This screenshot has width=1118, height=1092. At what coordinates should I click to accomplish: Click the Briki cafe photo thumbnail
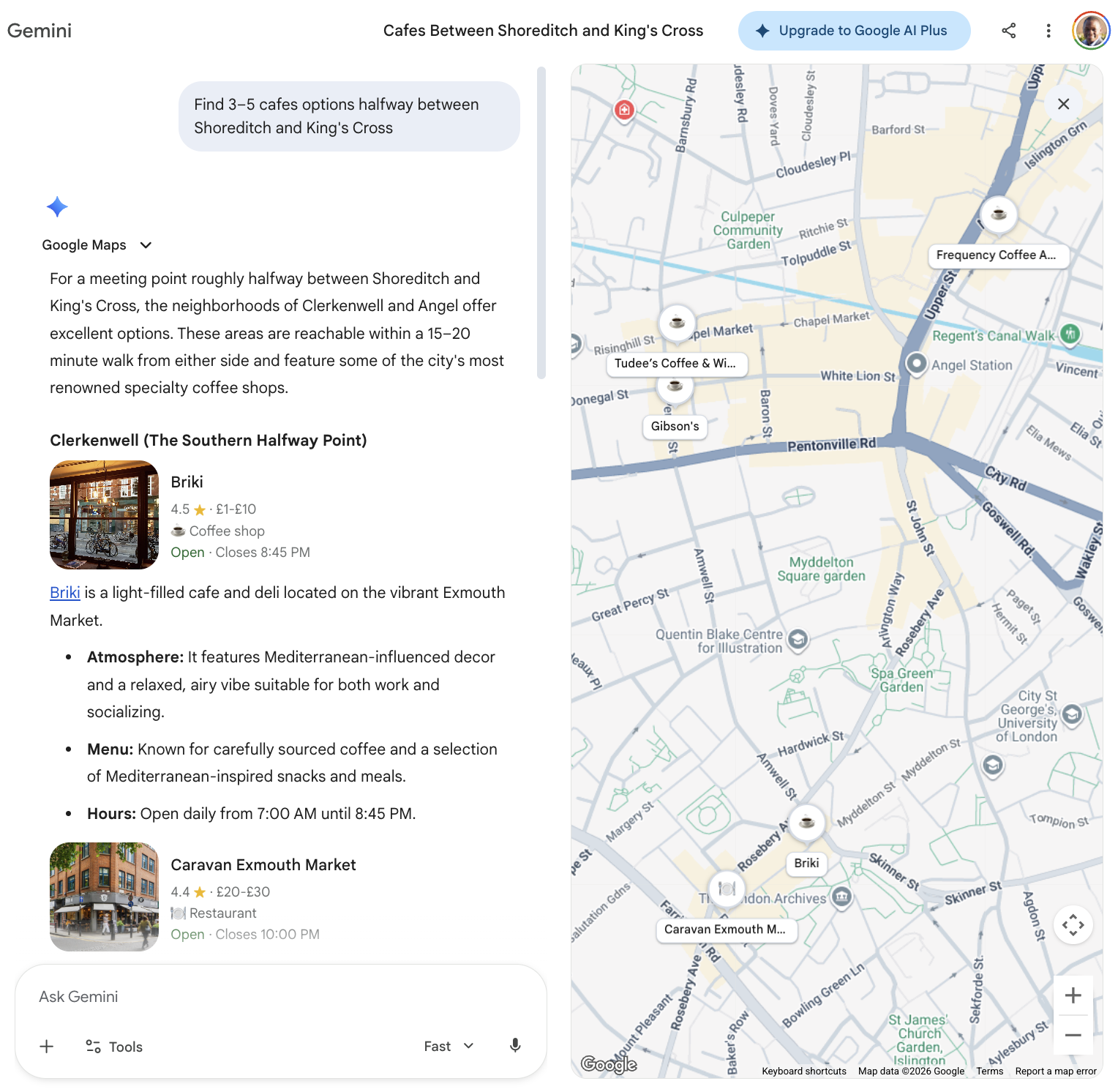coord(104,515)
